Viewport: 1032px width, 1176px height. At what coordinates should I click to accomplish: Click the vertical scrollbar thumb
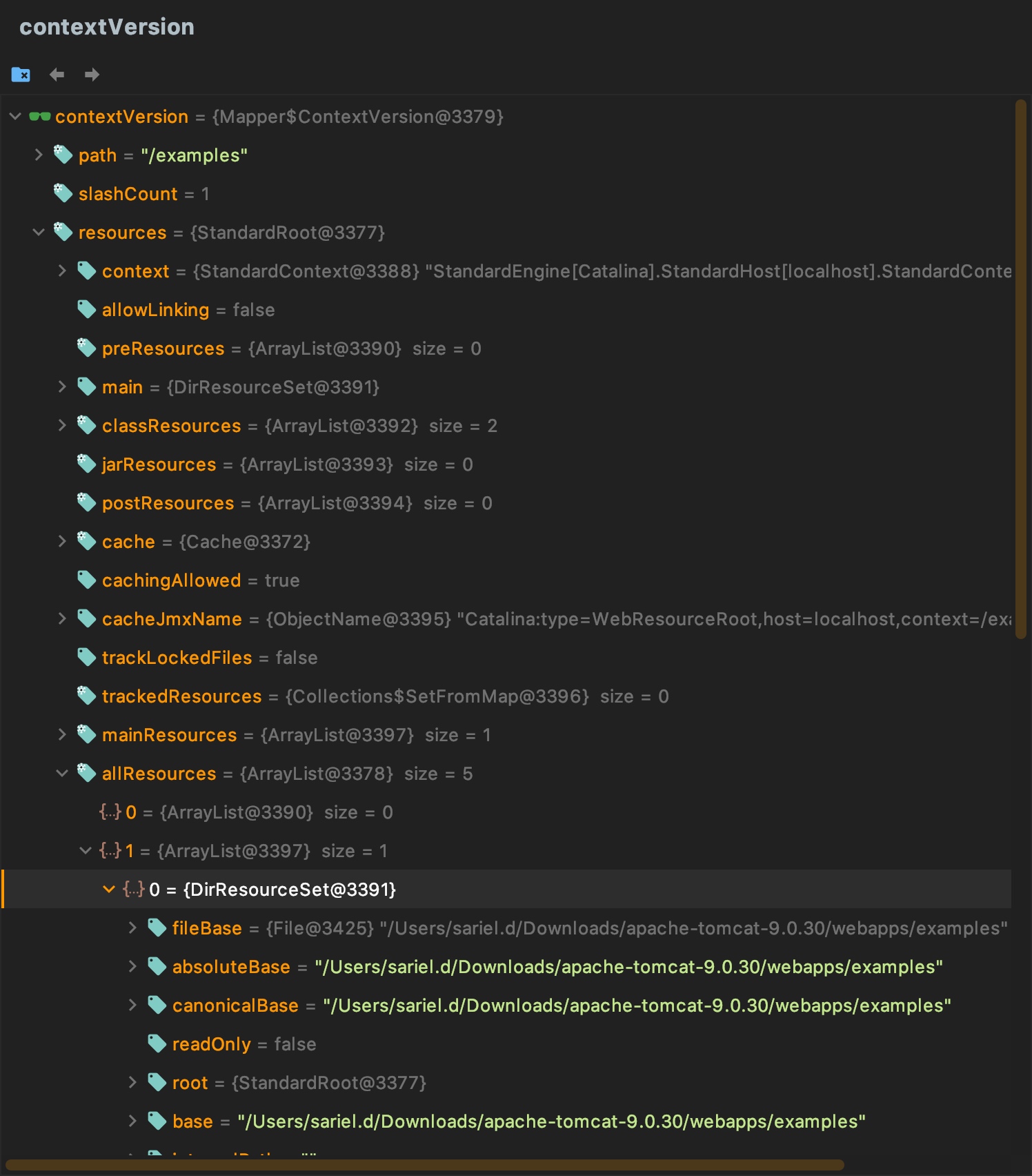click(1021, 371)
